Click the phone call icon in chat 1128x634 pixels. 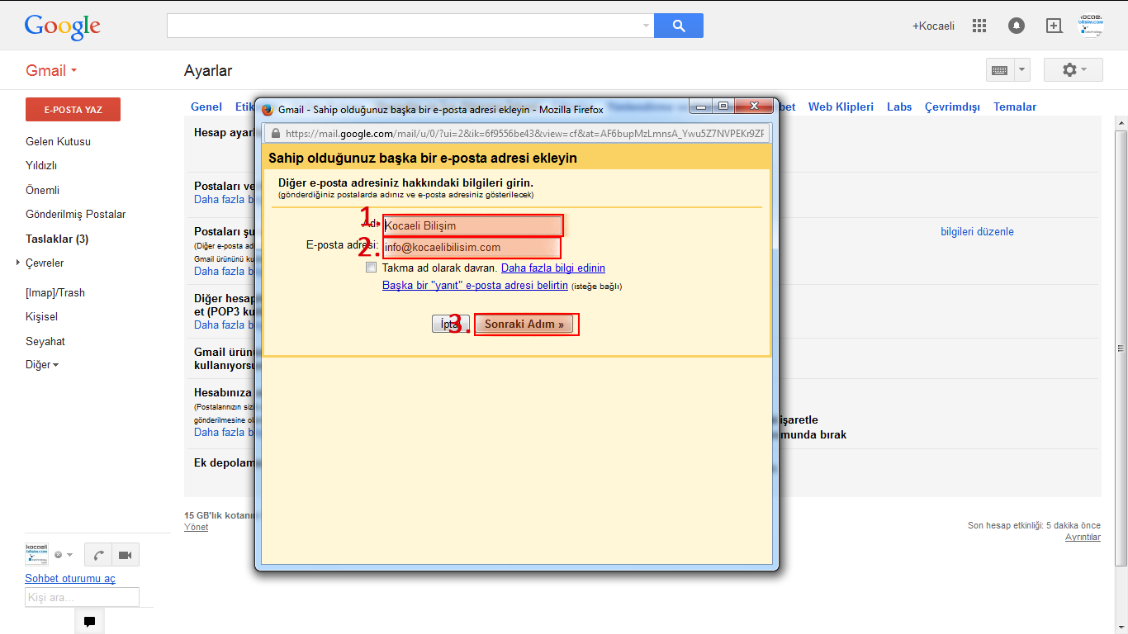(x=99, y=555)
